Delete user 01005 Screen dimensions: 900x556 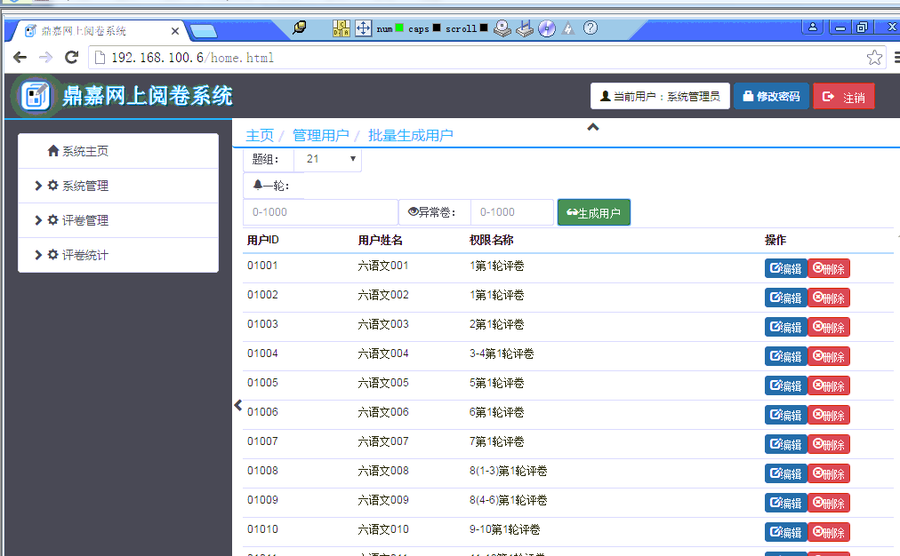[x=829, y=386]
